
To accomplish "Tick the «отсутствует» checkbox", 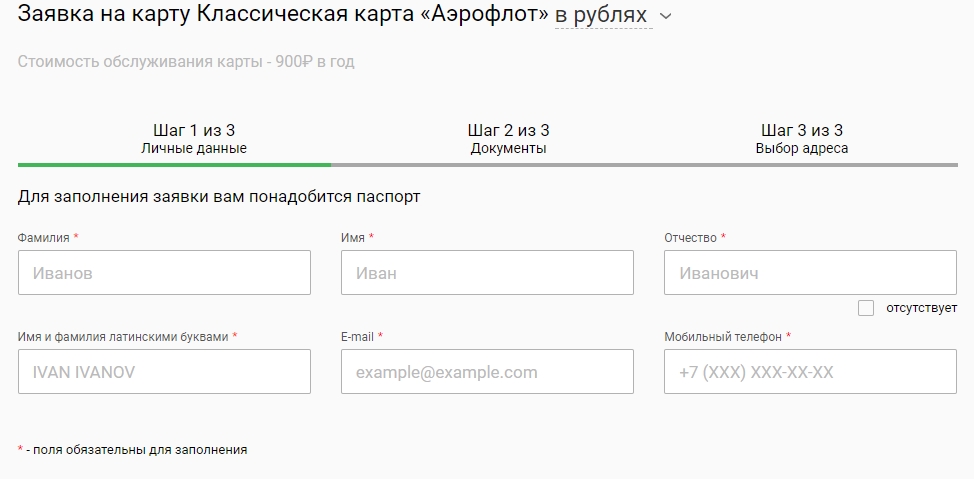I will tap(866, 308).
